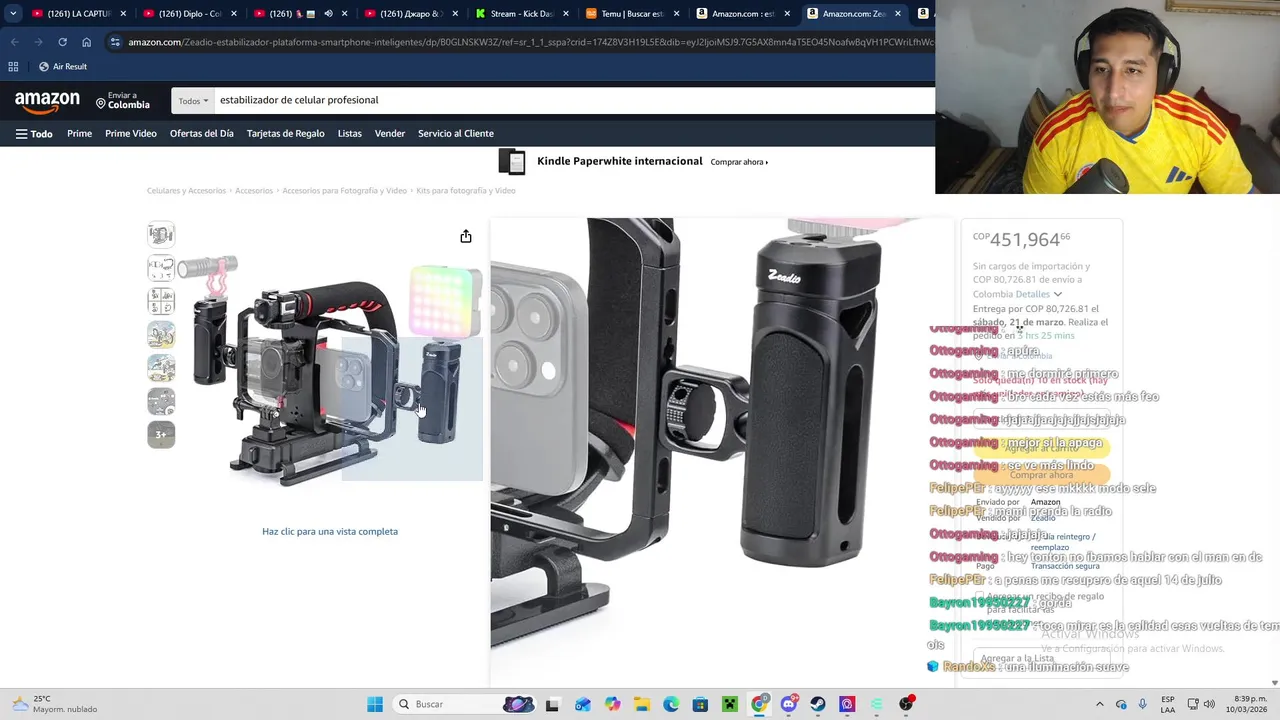Open Kits para fotografía y Video breadcrumb

click(x=466, y=190)
